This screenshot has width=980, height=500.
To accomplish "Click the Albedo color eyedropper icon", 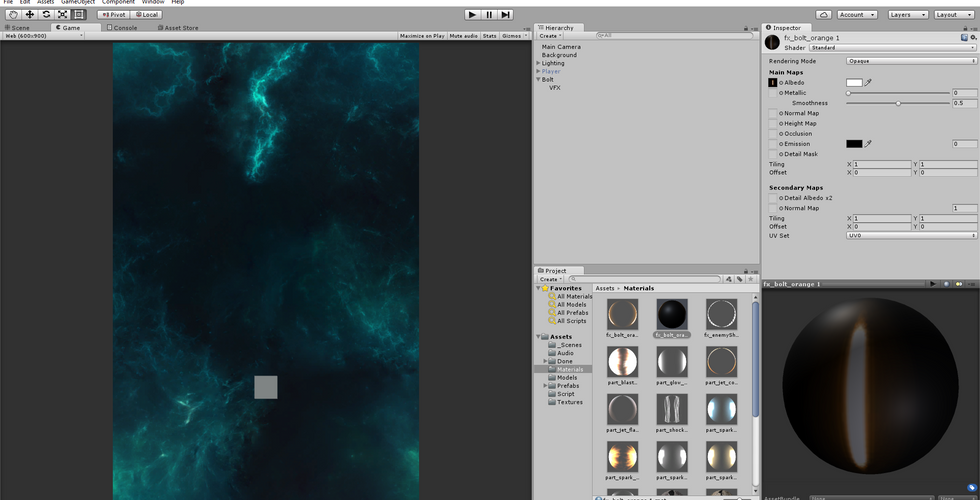I will click(869, 83).
